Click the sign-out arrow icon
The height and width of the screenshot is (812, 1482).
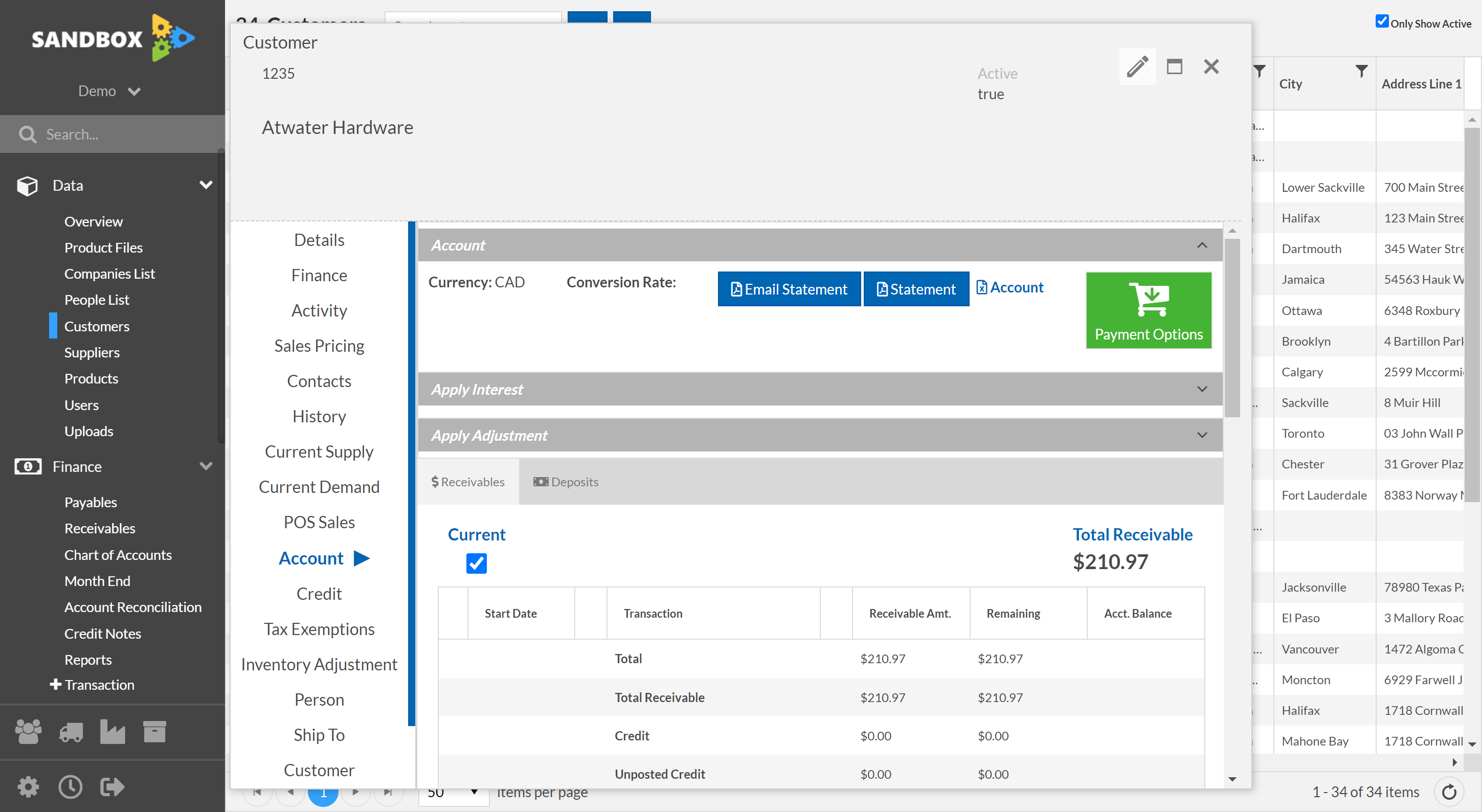coord(112,786)
